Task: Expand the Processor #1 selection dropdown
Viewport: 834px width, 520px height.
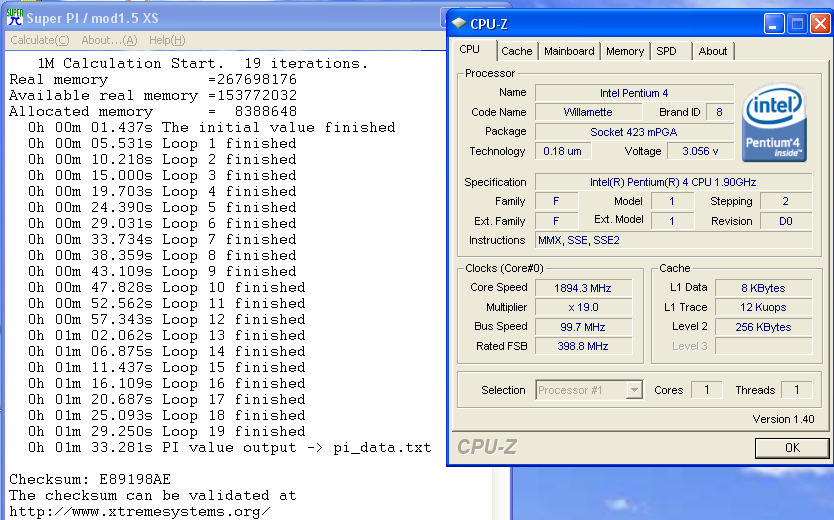Action: pos(633,390)
